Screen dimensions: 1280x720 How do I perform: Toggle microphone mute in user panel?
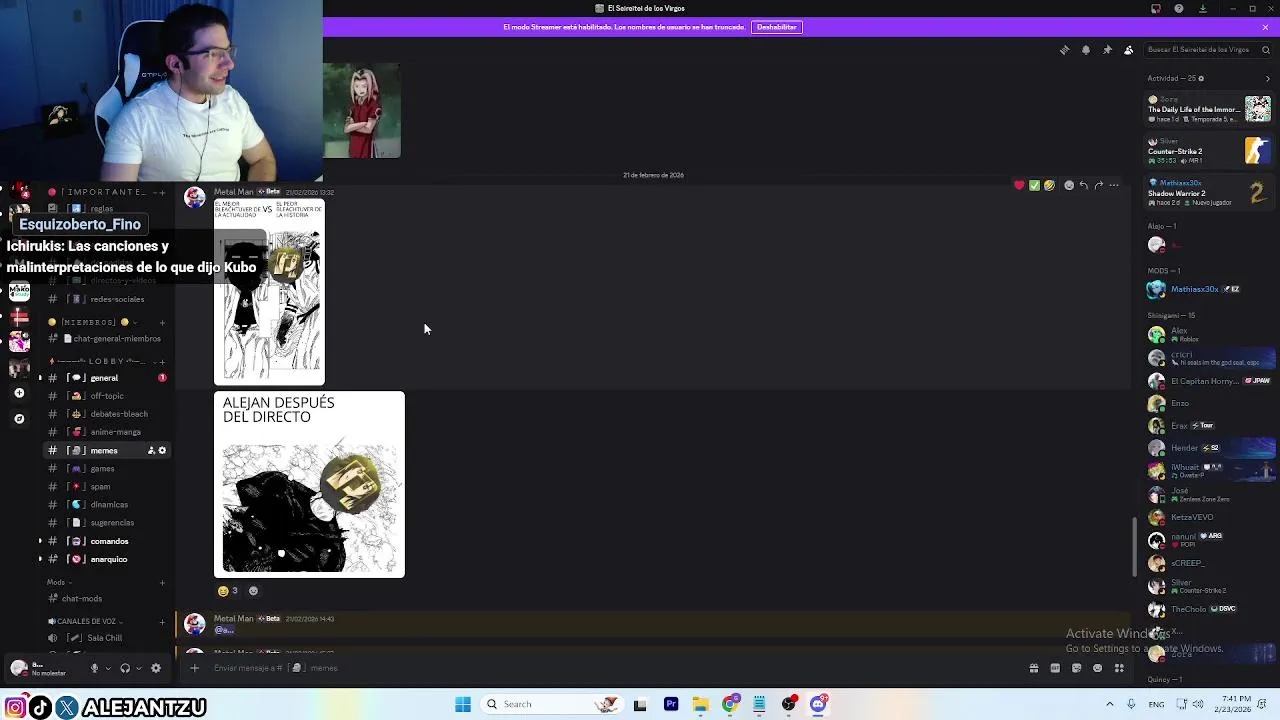pos(95,668)
